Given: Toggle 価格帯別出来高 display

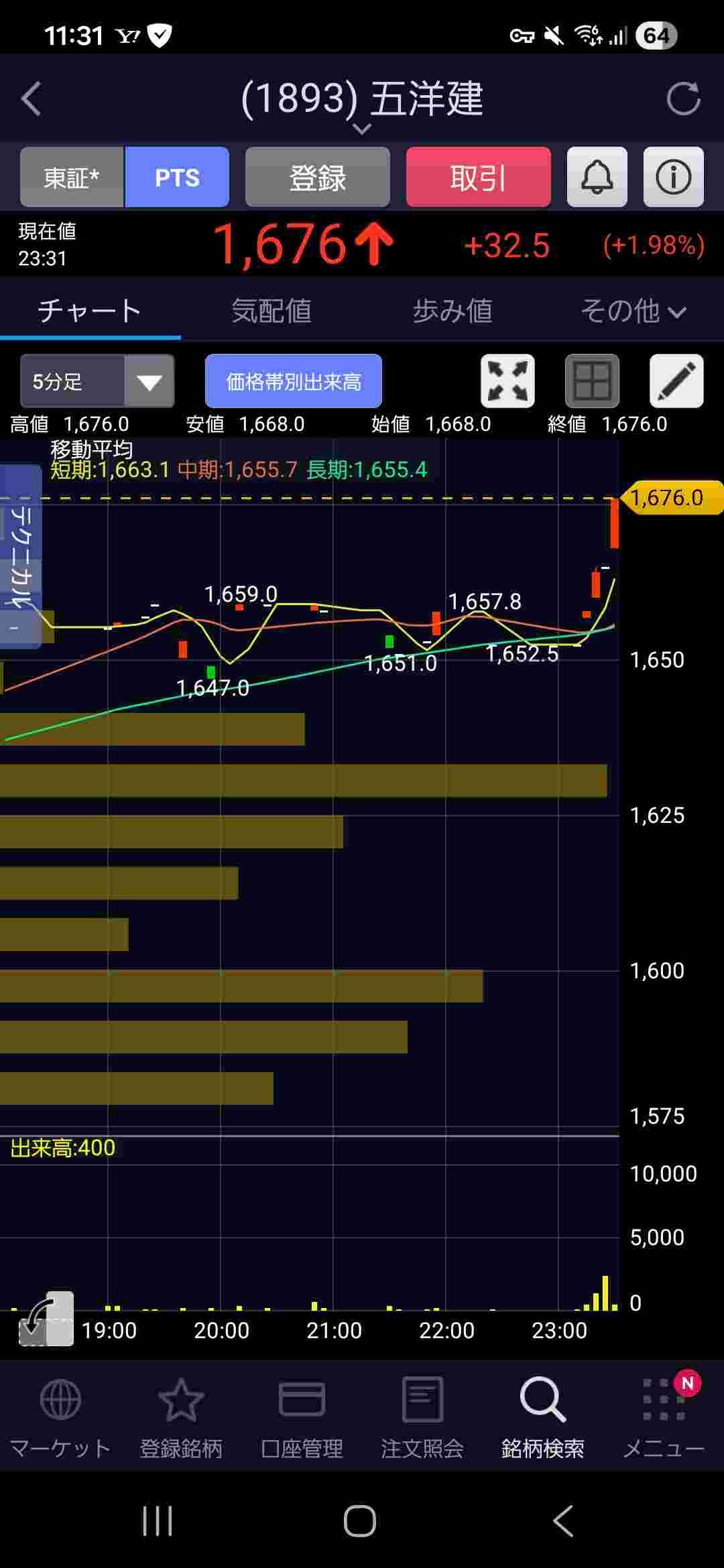Looking at the screenshot, I should 294,381.
